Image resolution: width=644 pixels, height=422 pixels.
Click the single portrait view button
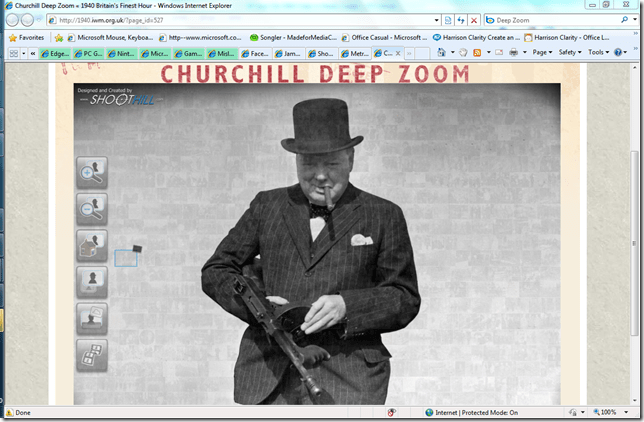[x=92, y=282]
